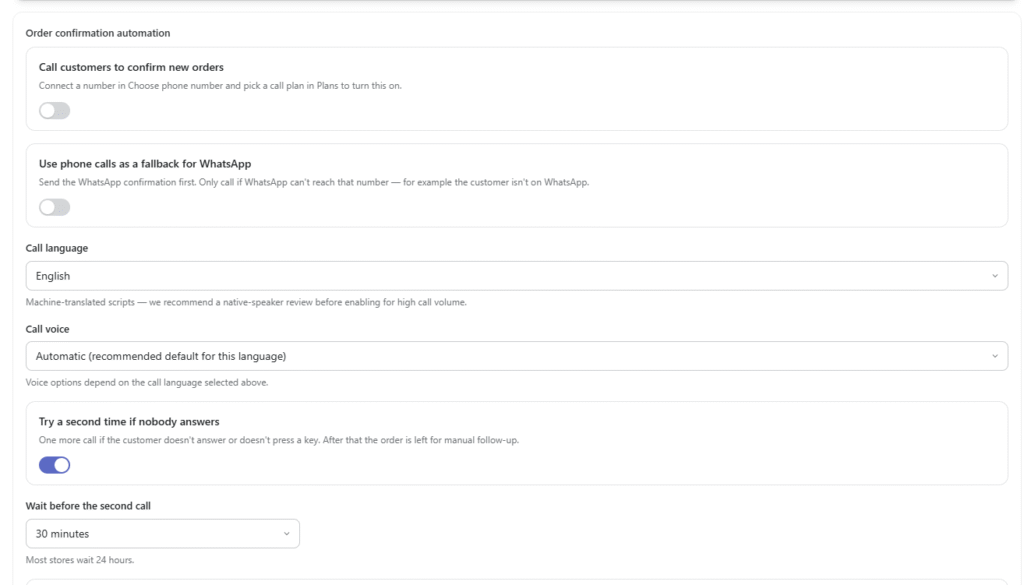
Task: Click the Most stores wait 24 hours hint
Action: pyautogui.click(x=80, y=560)
